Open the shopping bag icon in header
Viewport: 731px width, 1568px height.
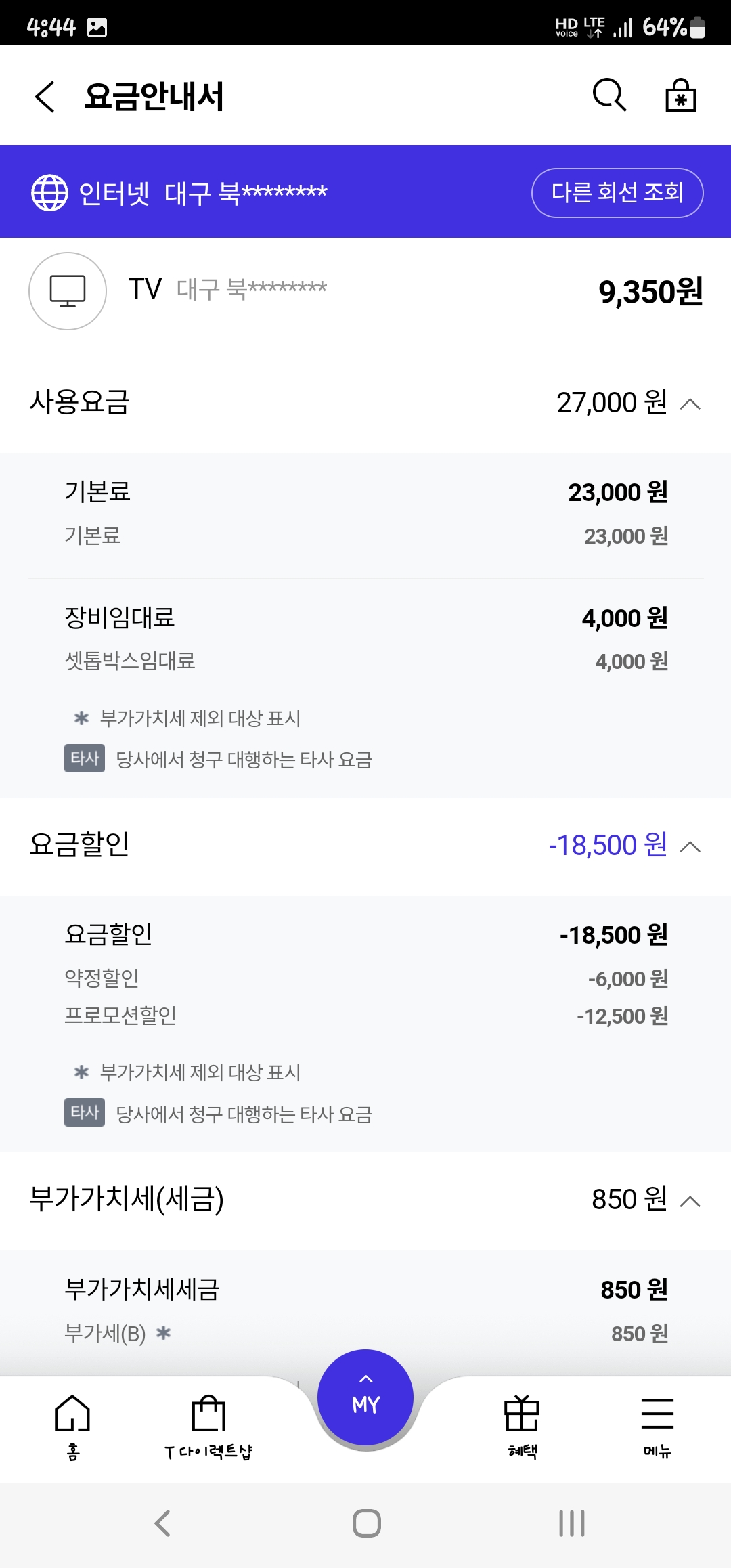point(680,95)
